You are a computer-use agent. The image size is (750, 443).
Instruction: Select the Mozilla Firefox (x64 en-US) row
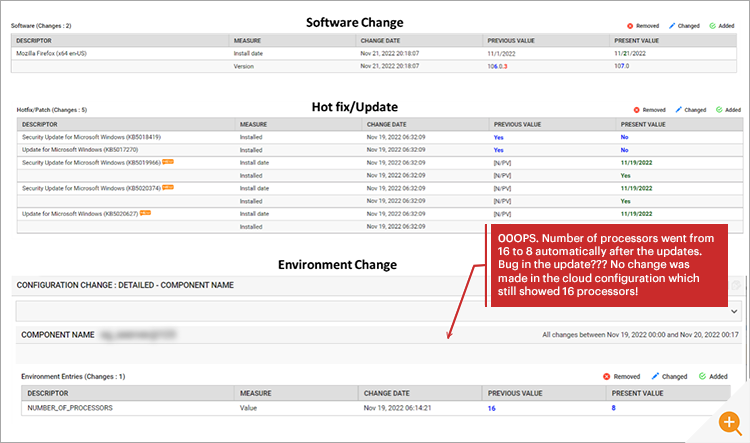pos(374,54)
